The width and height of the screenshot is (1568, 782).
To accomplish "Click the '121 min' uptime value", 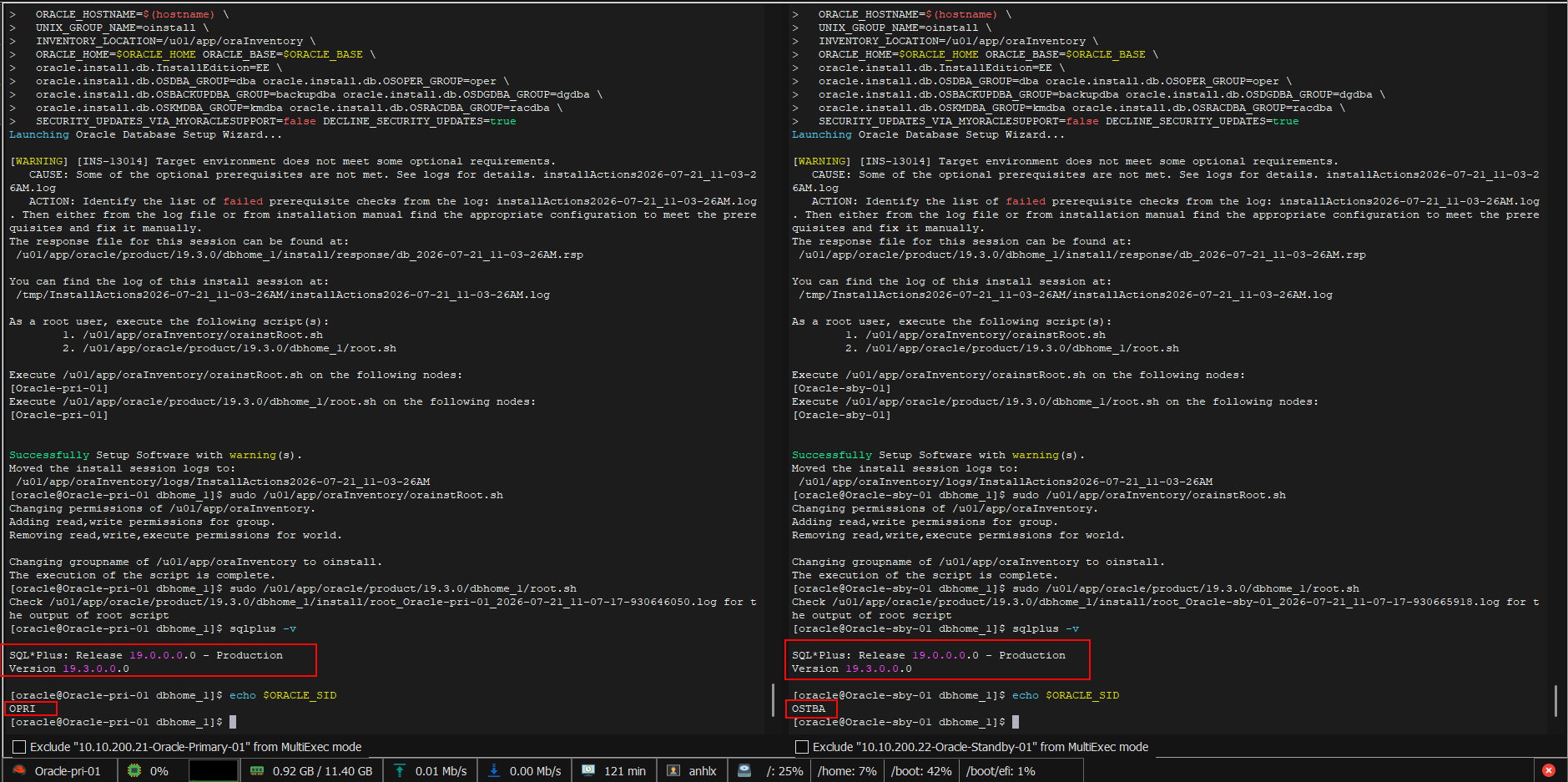I will [x=625, y=771].
